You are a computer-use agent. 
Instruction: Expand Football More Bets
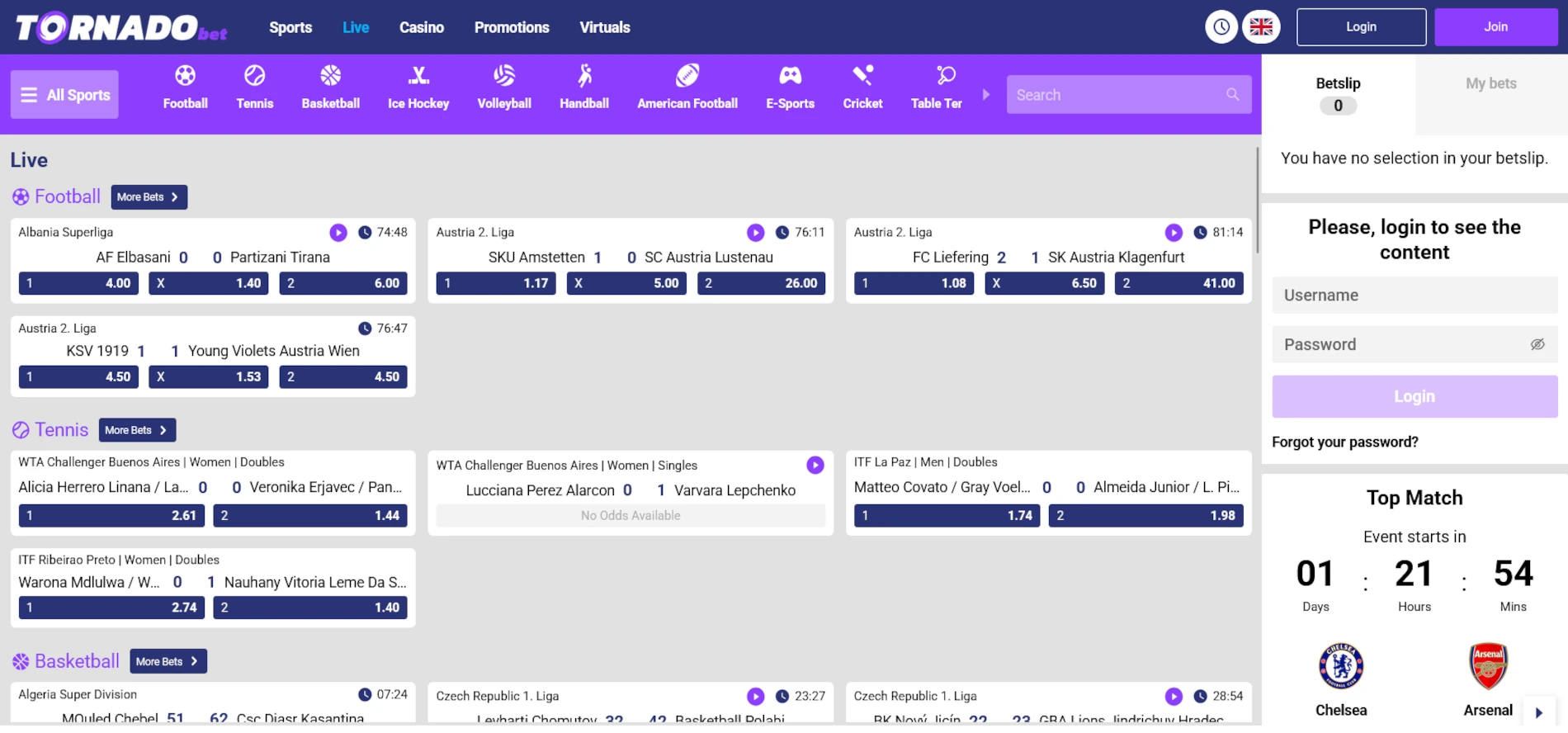coord(149,197)
